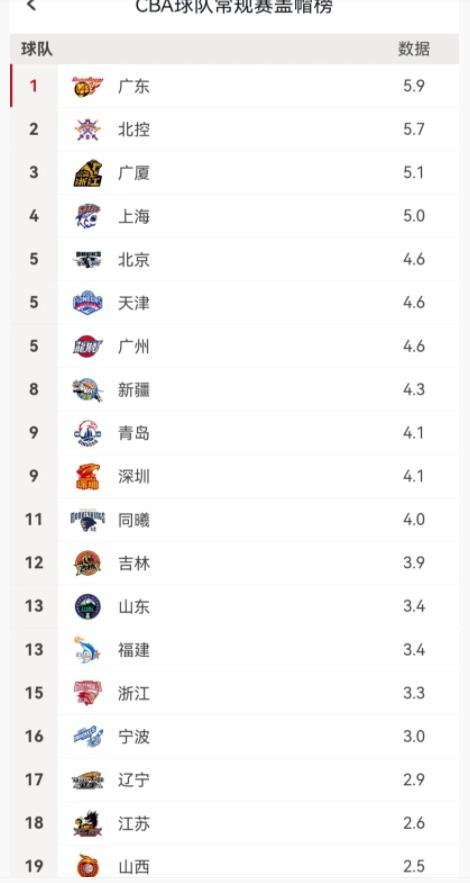The image size is (470, 883).
Task: Open the 北京 team row
Action: point(234,260)
